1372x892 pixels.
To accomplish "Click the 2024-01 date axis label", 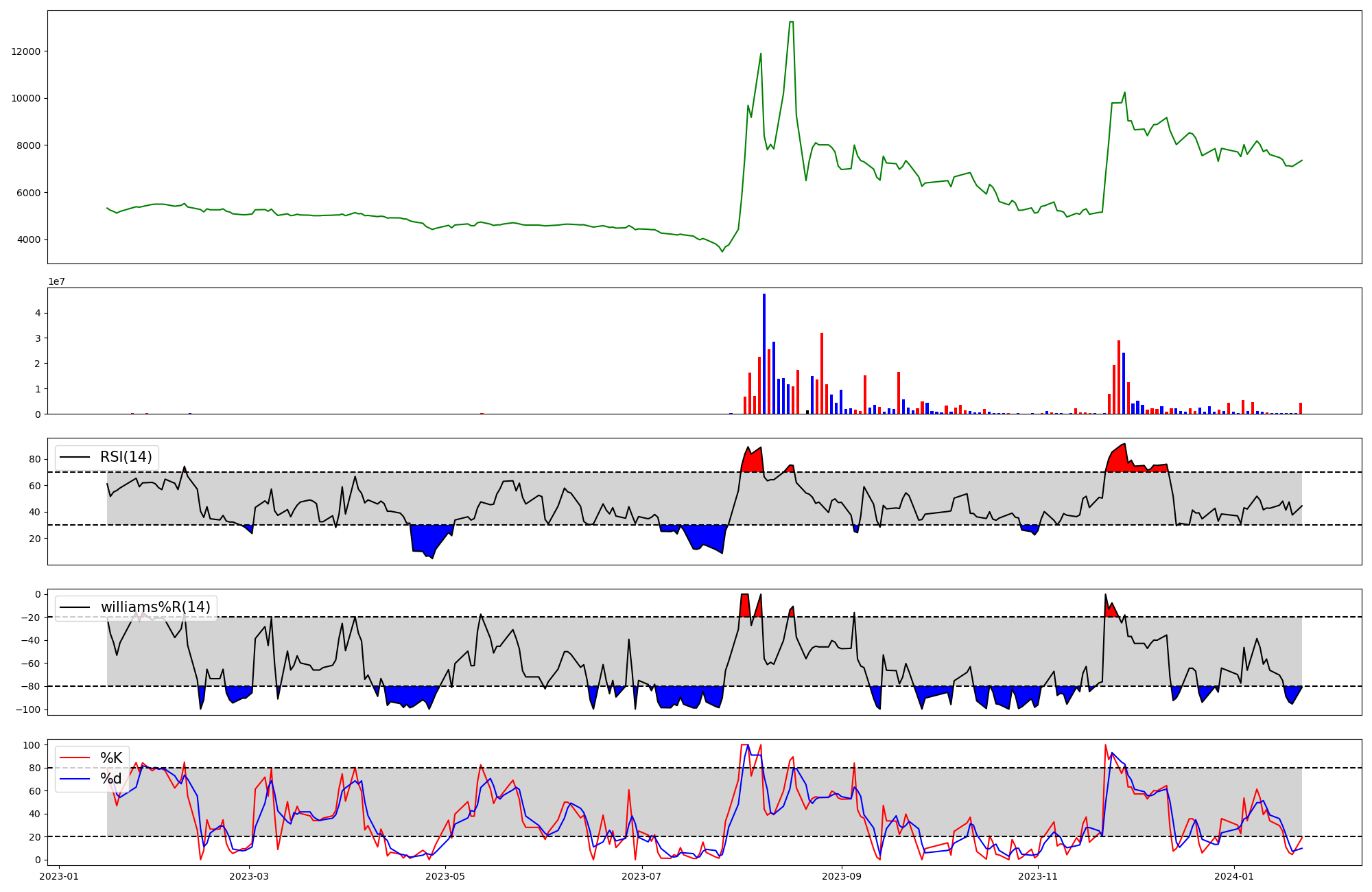I will pyautogui.click(x=1234, y=876).
